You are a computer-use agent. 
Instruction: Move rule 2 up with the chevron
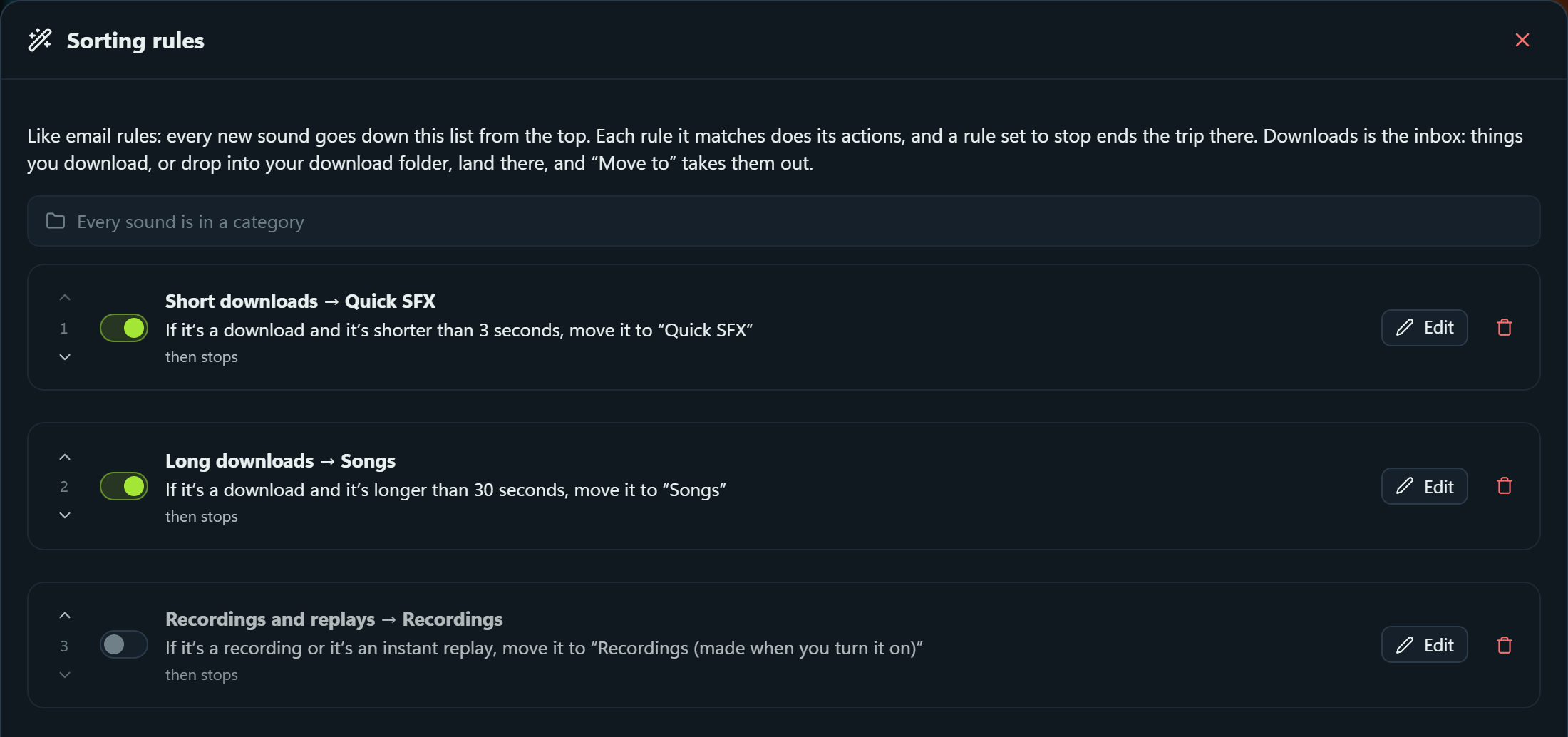point(65,457)
